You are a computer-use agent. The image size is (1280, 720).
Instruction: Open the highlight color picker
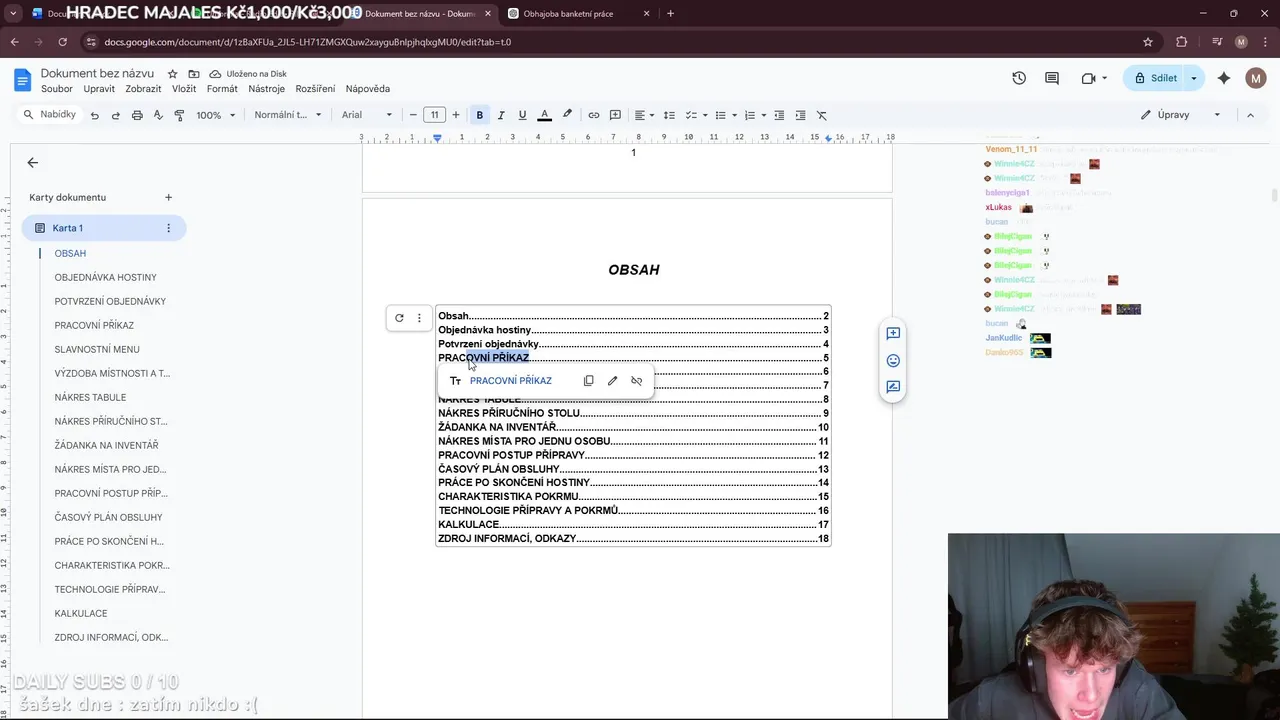coord(567,115)
